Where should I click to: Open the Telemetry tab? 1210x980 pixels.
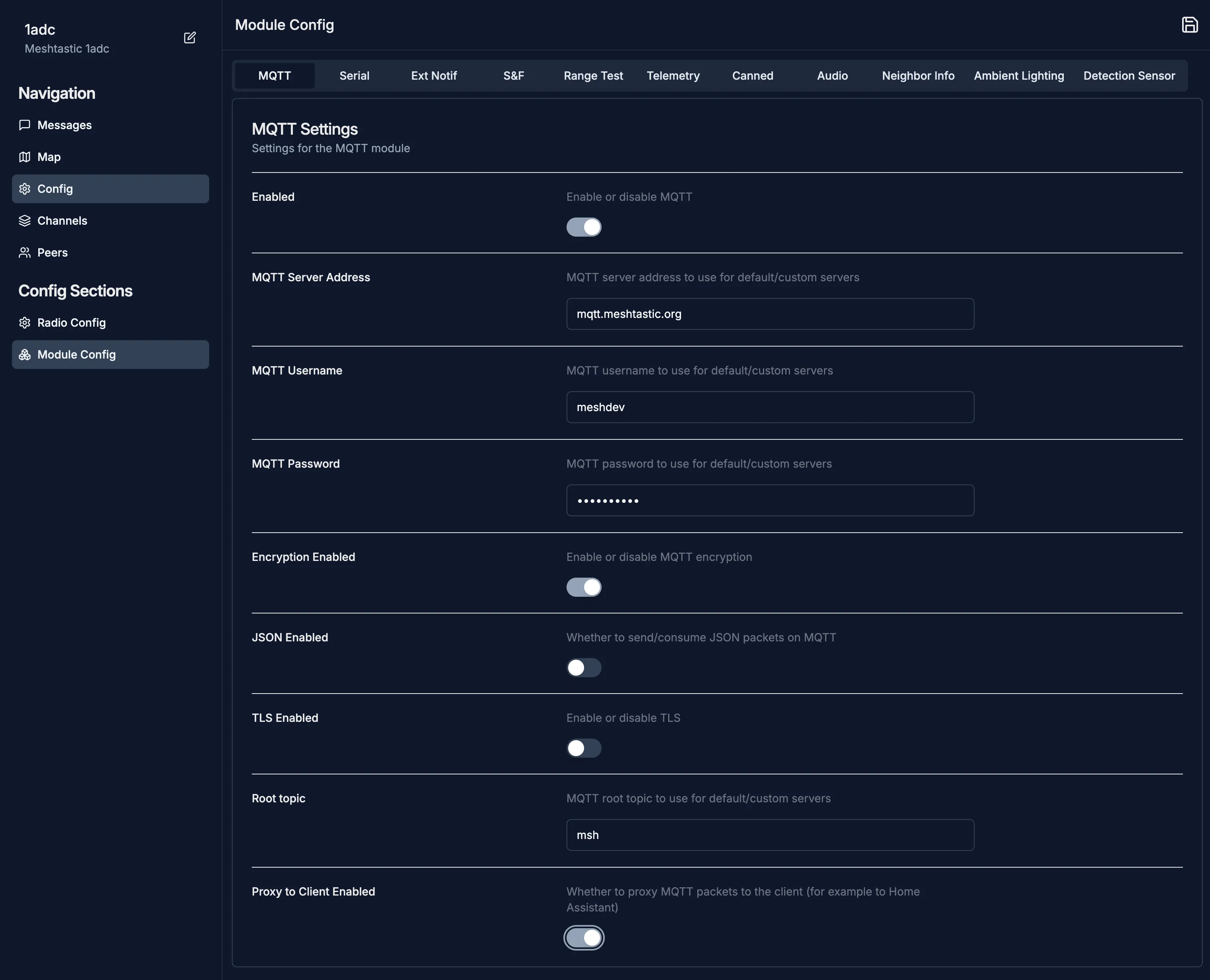tap(673, 76)
